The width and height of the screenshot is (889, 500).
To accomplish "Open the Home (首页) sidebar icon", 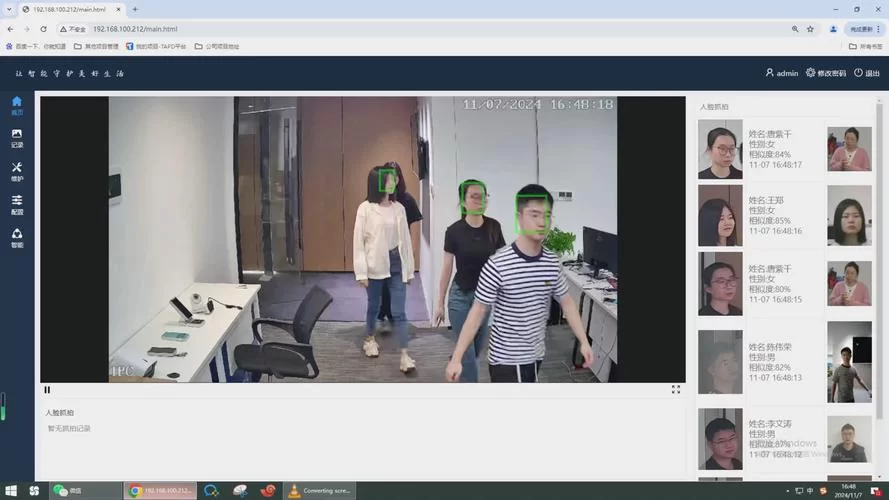I will click(17, 105).
